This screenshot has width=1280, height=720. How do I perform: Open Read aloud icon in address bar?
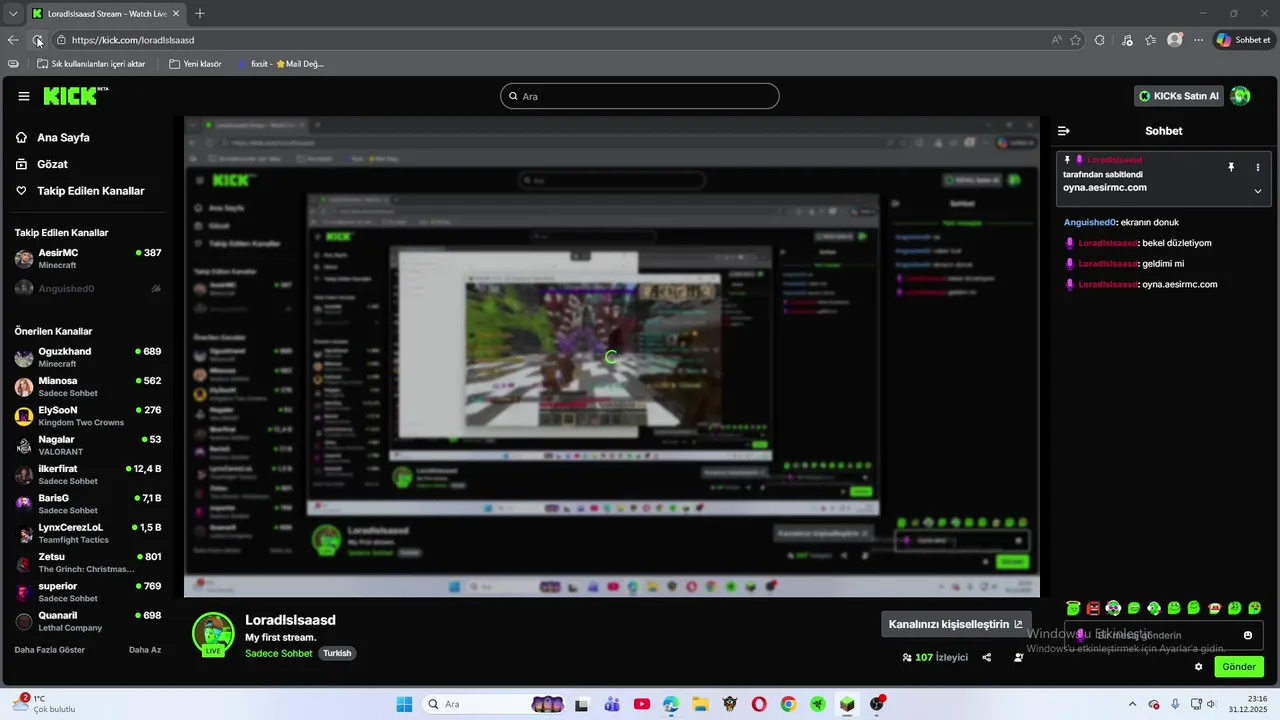click(1056, 40)
